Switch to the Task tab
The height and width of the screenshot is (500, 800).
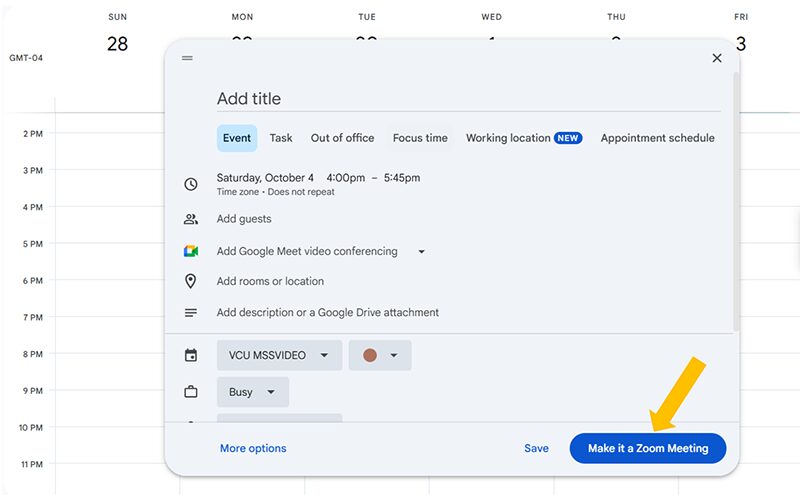point(281,138)
